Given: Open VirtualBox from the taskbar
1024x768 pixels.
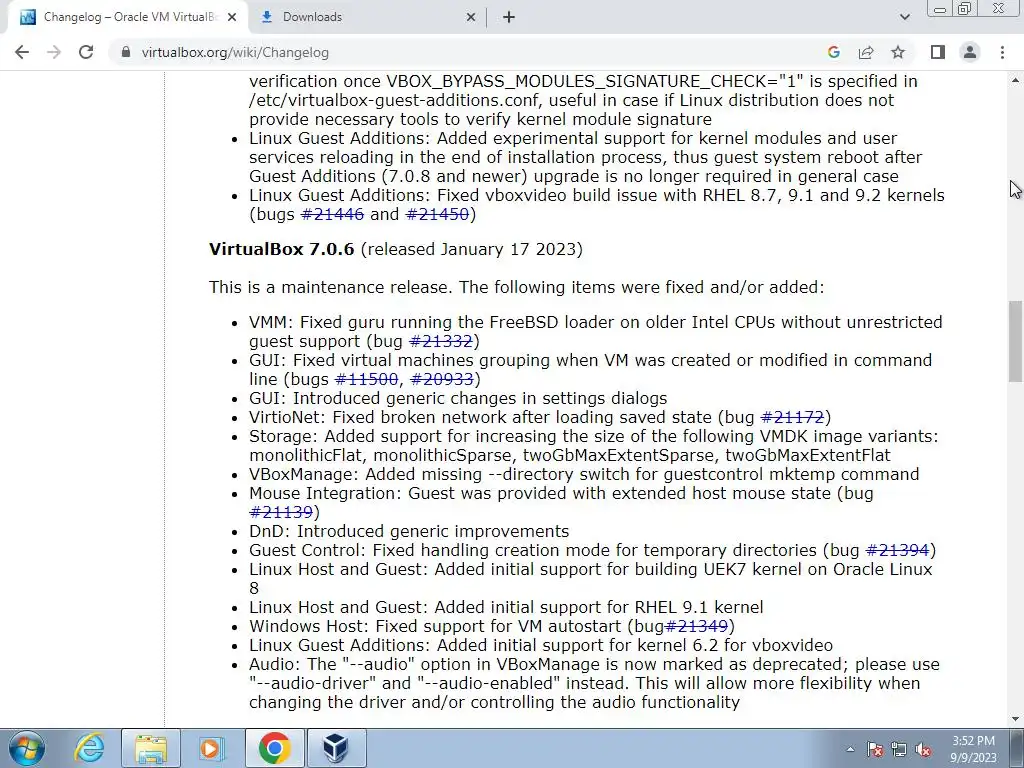Looking at the screenshot, I should point(336,748).
